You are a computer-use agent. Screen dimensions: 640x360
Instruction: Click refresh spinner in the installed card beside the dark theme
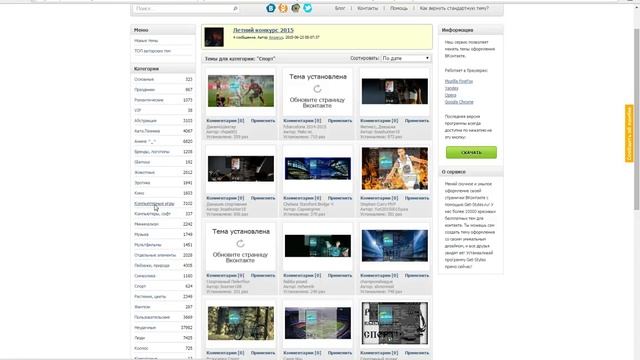(240, 244)
